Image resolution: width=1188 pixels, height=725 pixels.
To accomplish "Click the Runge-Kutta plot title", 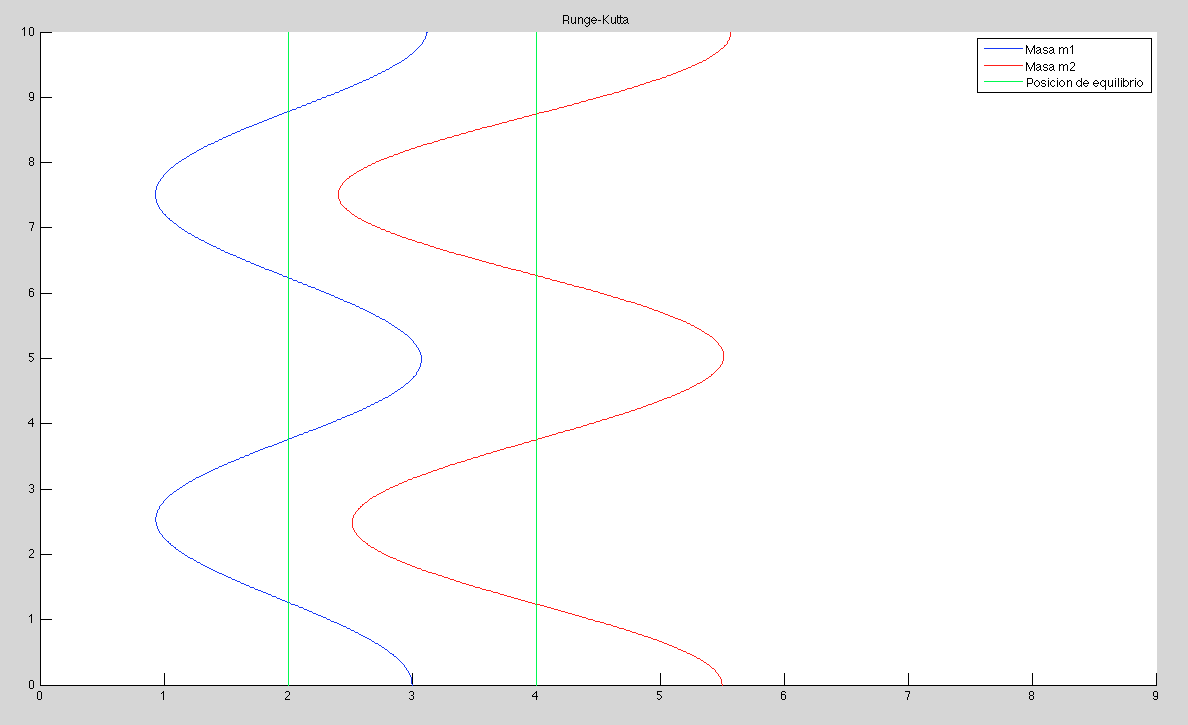I will 596,20.
